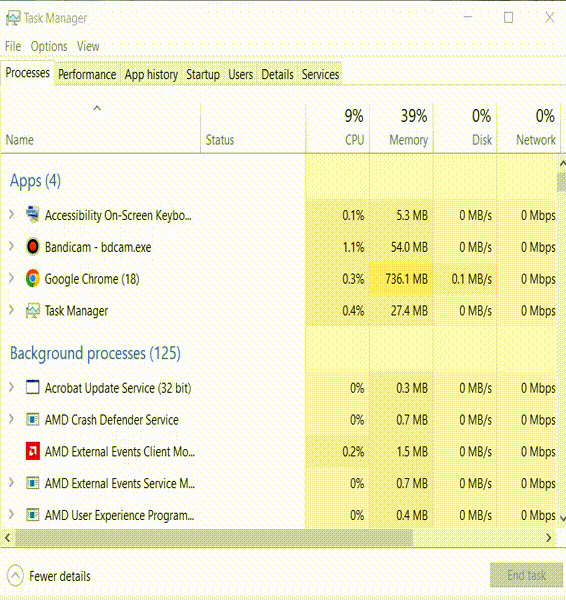Open the Users tab
Viewport: 566px width, 600px height.
240,74
